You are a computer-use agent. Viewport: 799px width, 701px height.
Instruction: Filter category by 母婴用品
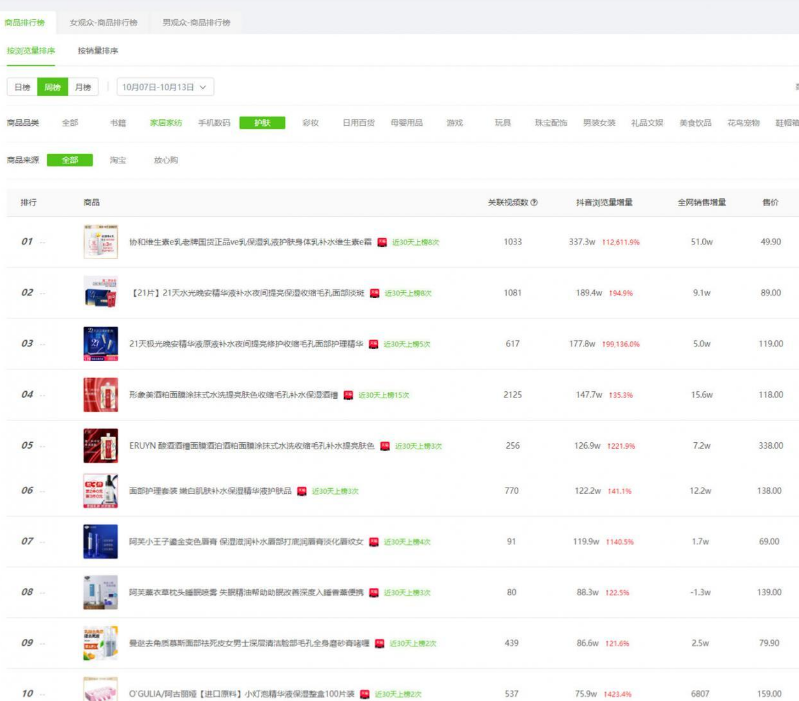pyautogui.click(x=407, y=123)
